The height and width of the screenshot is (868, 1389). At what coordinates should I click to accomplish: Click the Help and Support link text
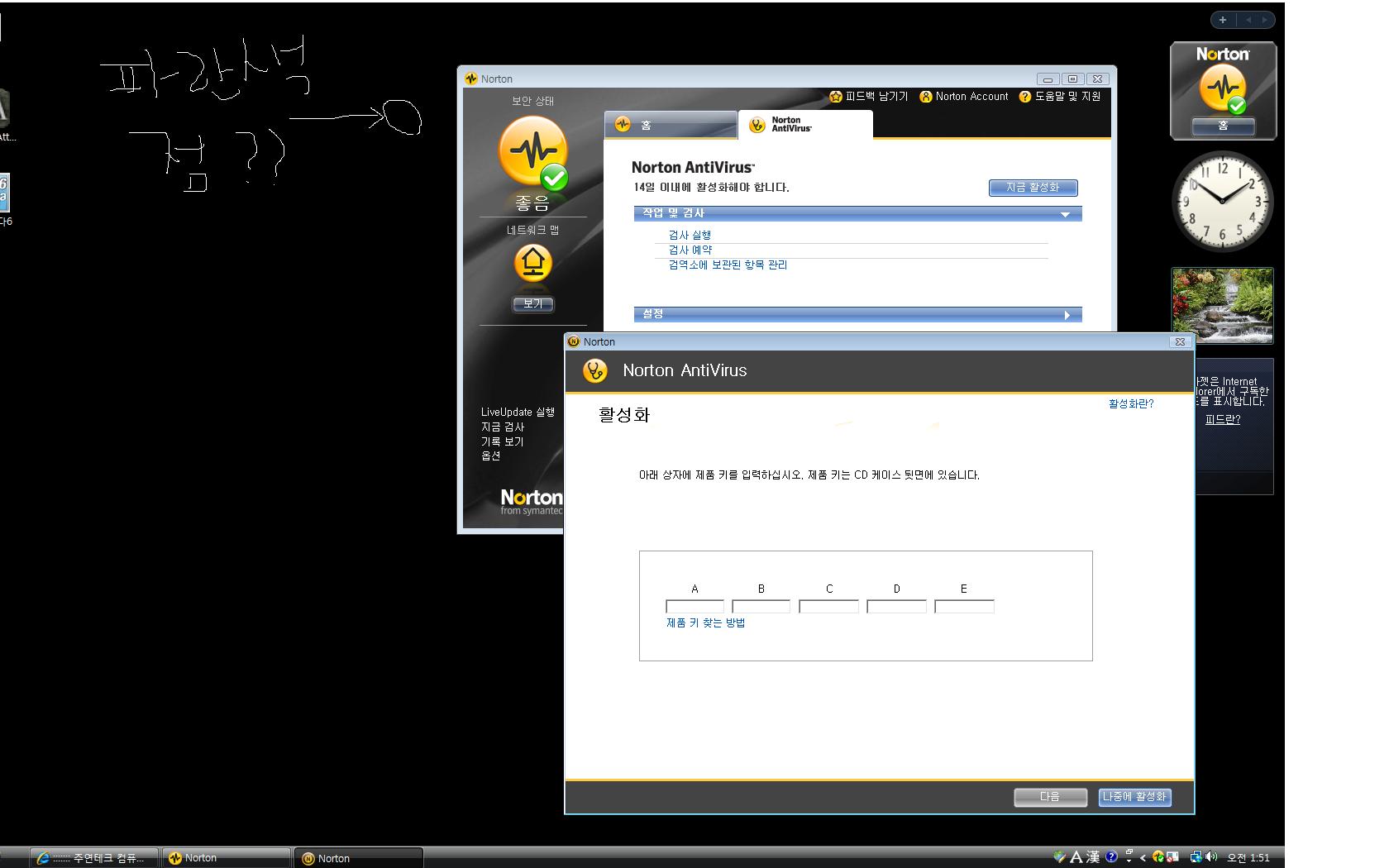click(1067, 97)
